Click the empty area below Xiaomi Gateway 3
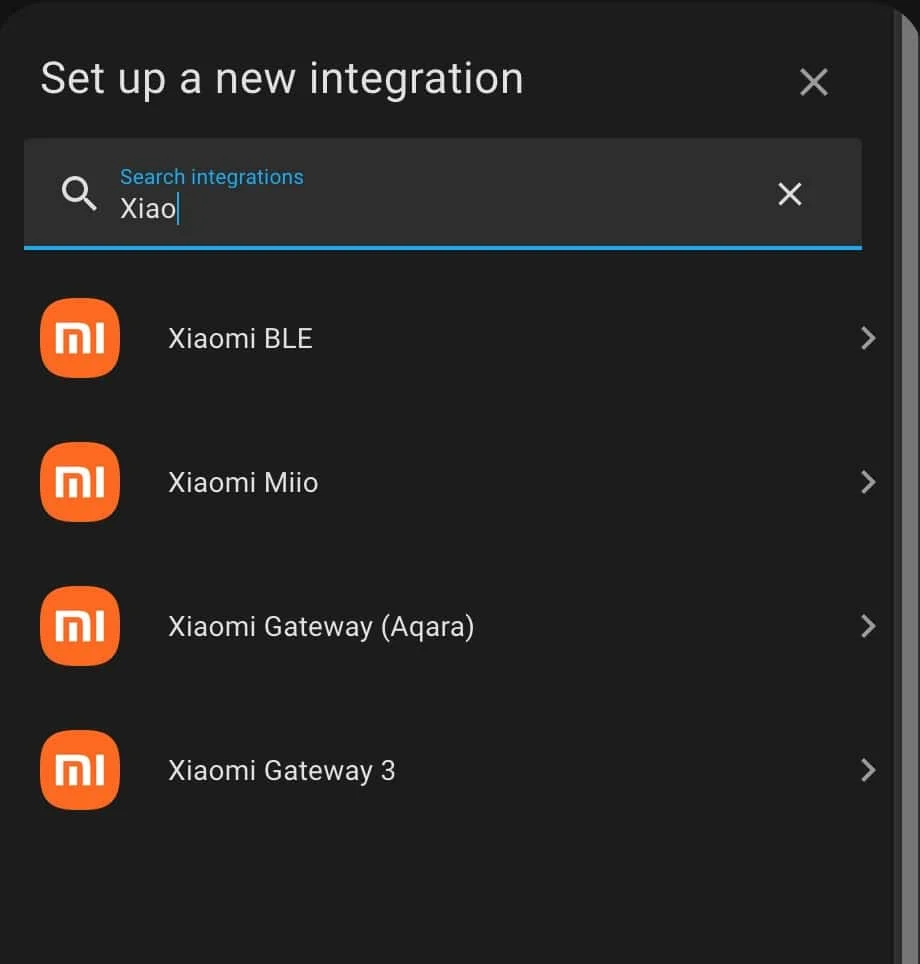The image size is (920, 964). 450,890
